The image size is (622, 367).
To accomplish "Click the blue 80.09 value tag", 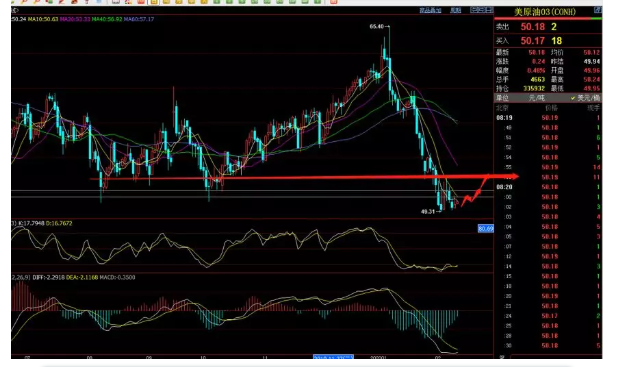I will pos(486,229).
